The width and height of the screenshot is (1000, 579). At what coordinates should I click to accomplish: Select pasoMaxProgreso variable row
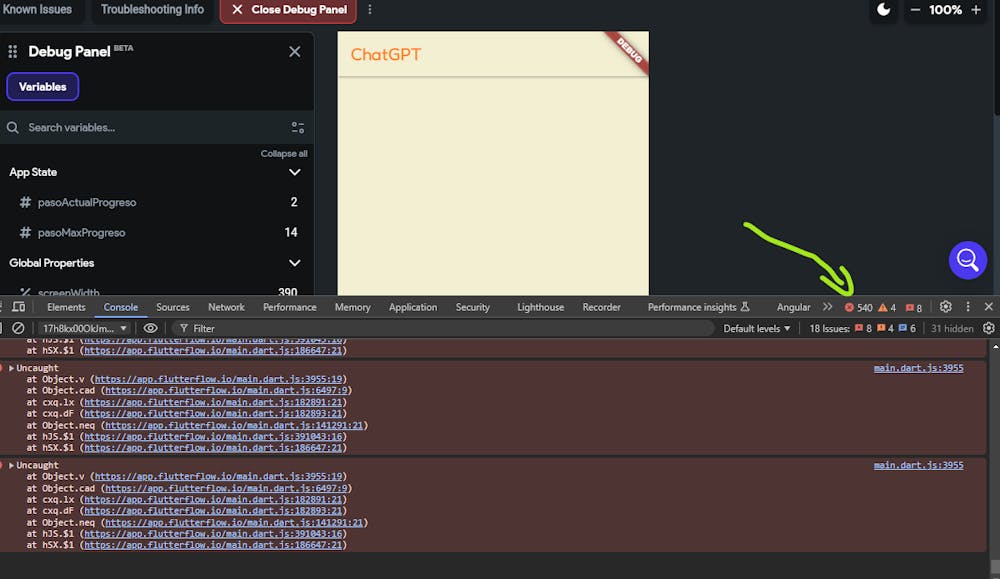(156, 232)
